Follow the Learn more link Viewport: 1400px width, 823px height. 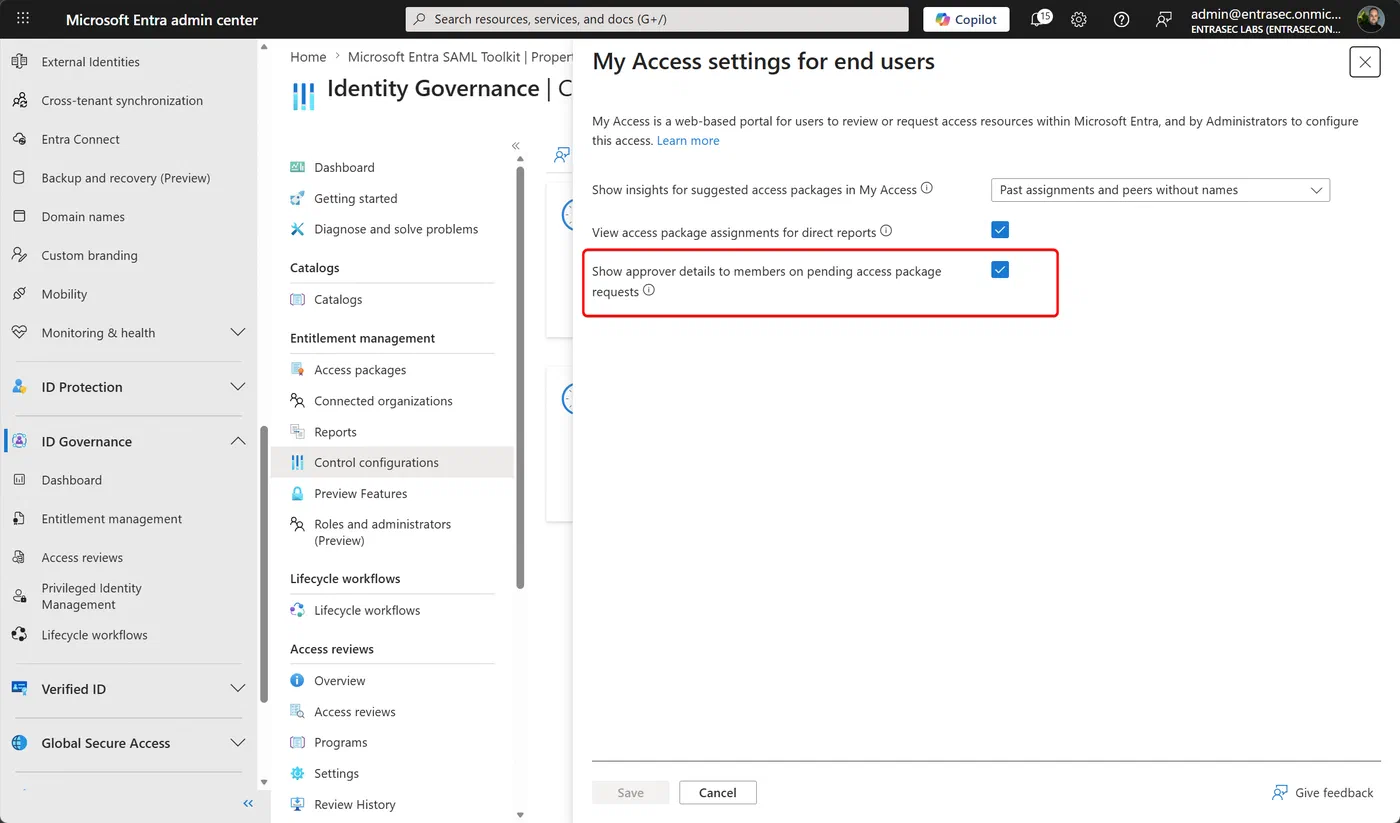coord(688,141)
